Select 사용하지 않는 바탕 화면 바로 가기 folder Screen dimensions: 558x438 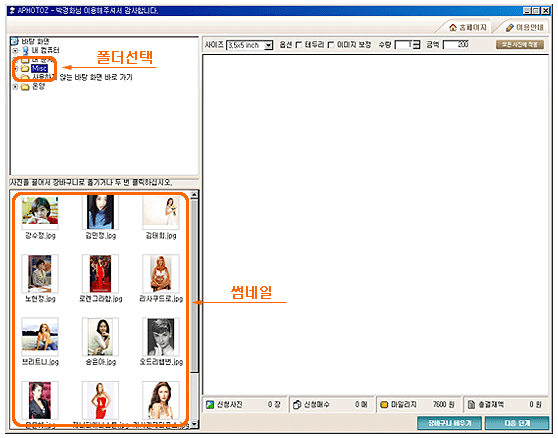click(x=82, y=77)
